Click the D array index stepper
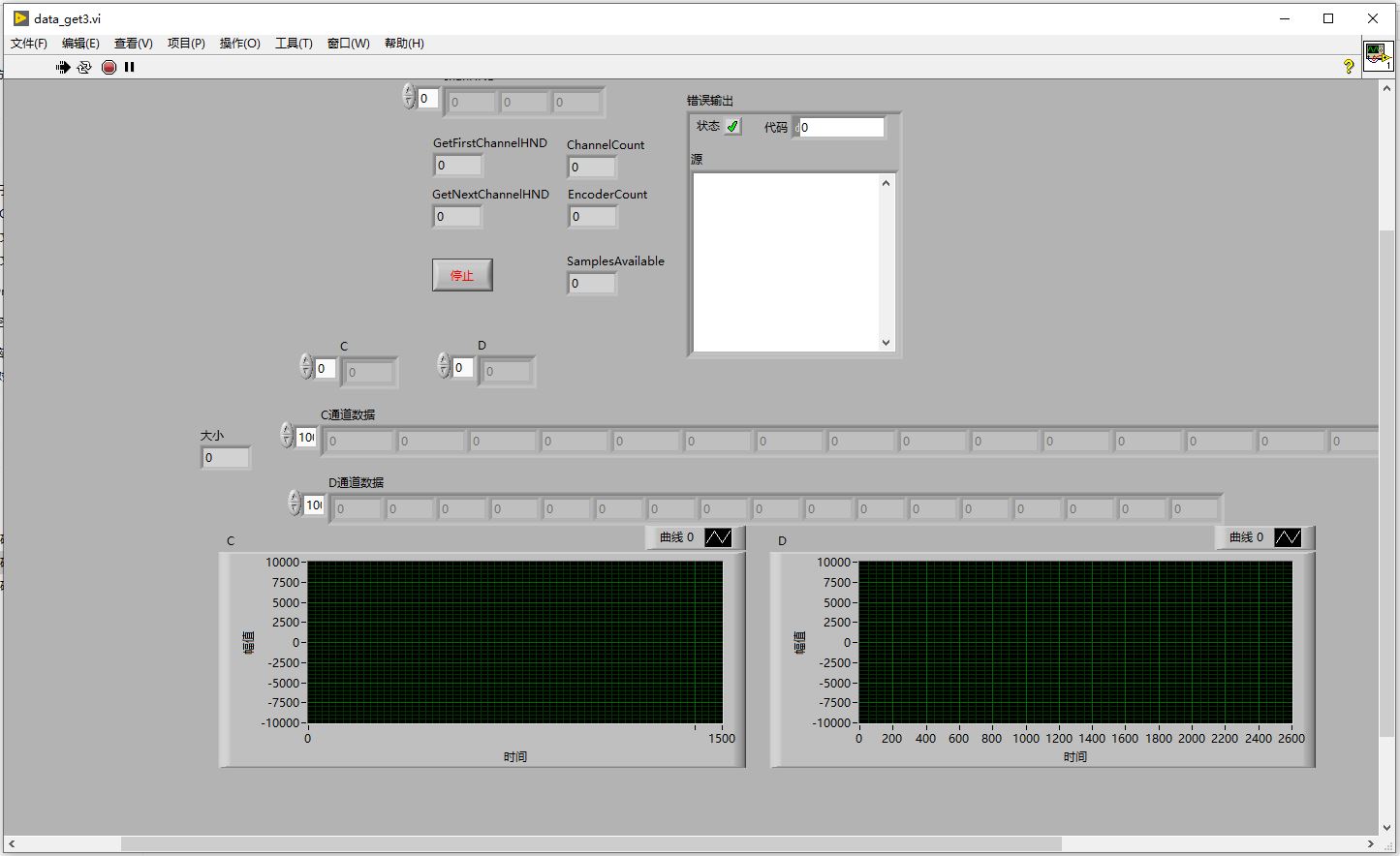This screenshot has height=856, width=1400. [x=444, y=365]
